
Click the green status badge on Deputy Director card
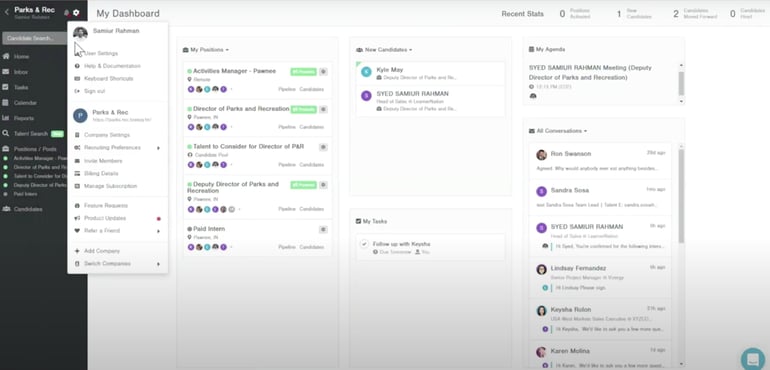[303, 185]
